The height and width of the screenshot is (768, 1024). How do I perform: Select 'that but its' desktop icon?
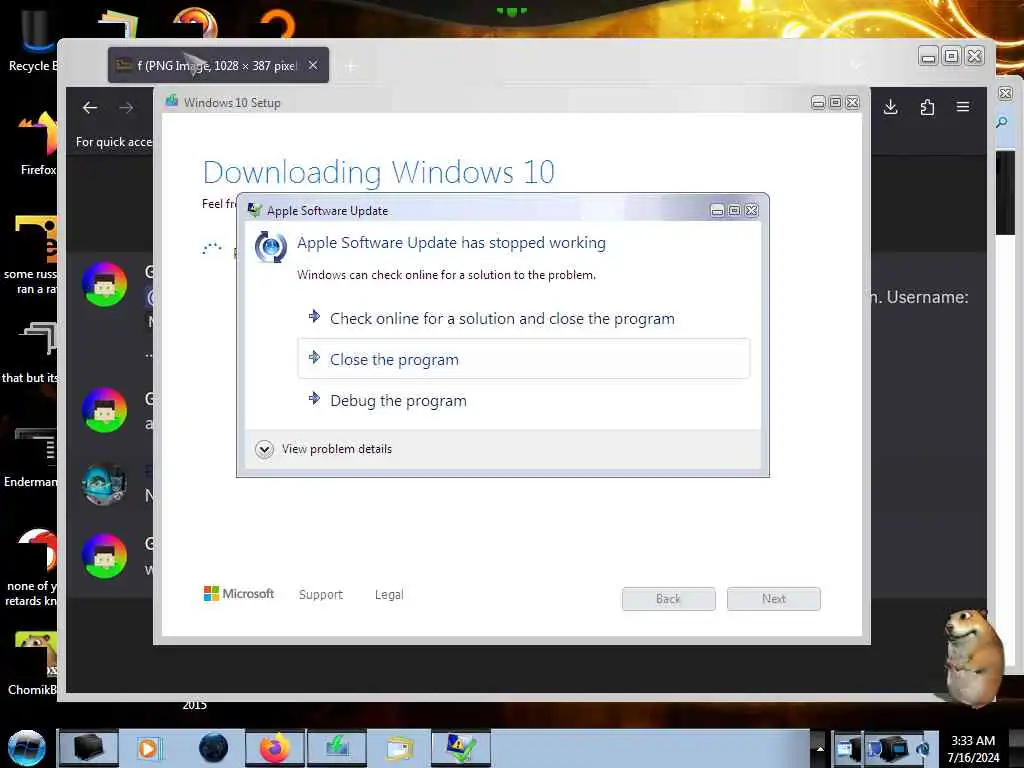[30, 353]
